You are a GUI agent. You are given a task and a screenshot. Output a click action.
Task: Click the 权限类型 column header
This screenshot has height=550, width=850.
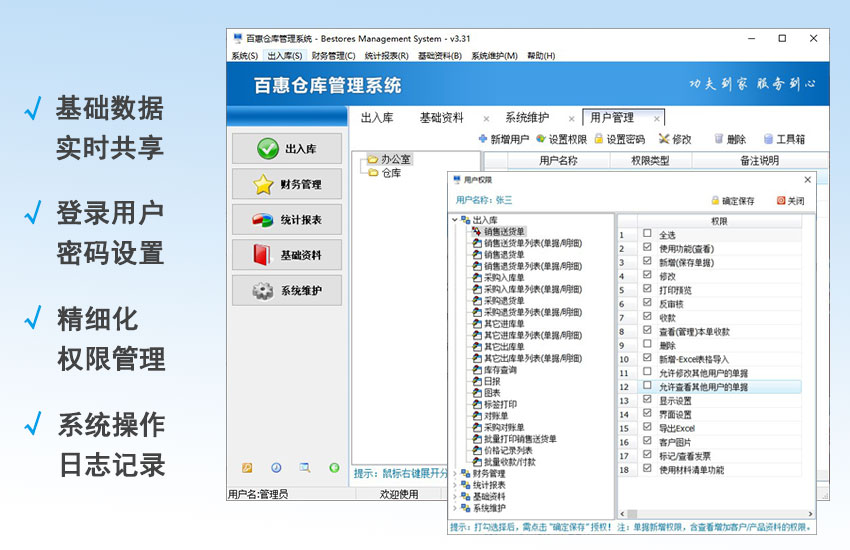click(651, 160)
